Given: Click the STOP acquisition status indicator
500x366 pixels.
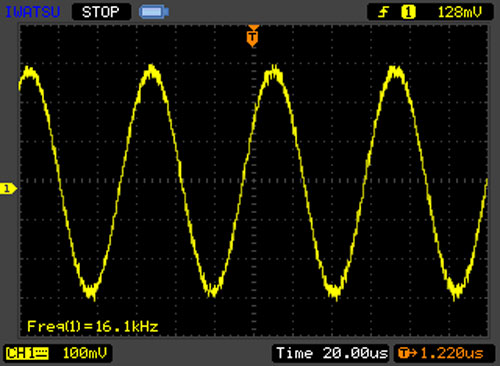Looking at the screenshot, I should 101,12.
